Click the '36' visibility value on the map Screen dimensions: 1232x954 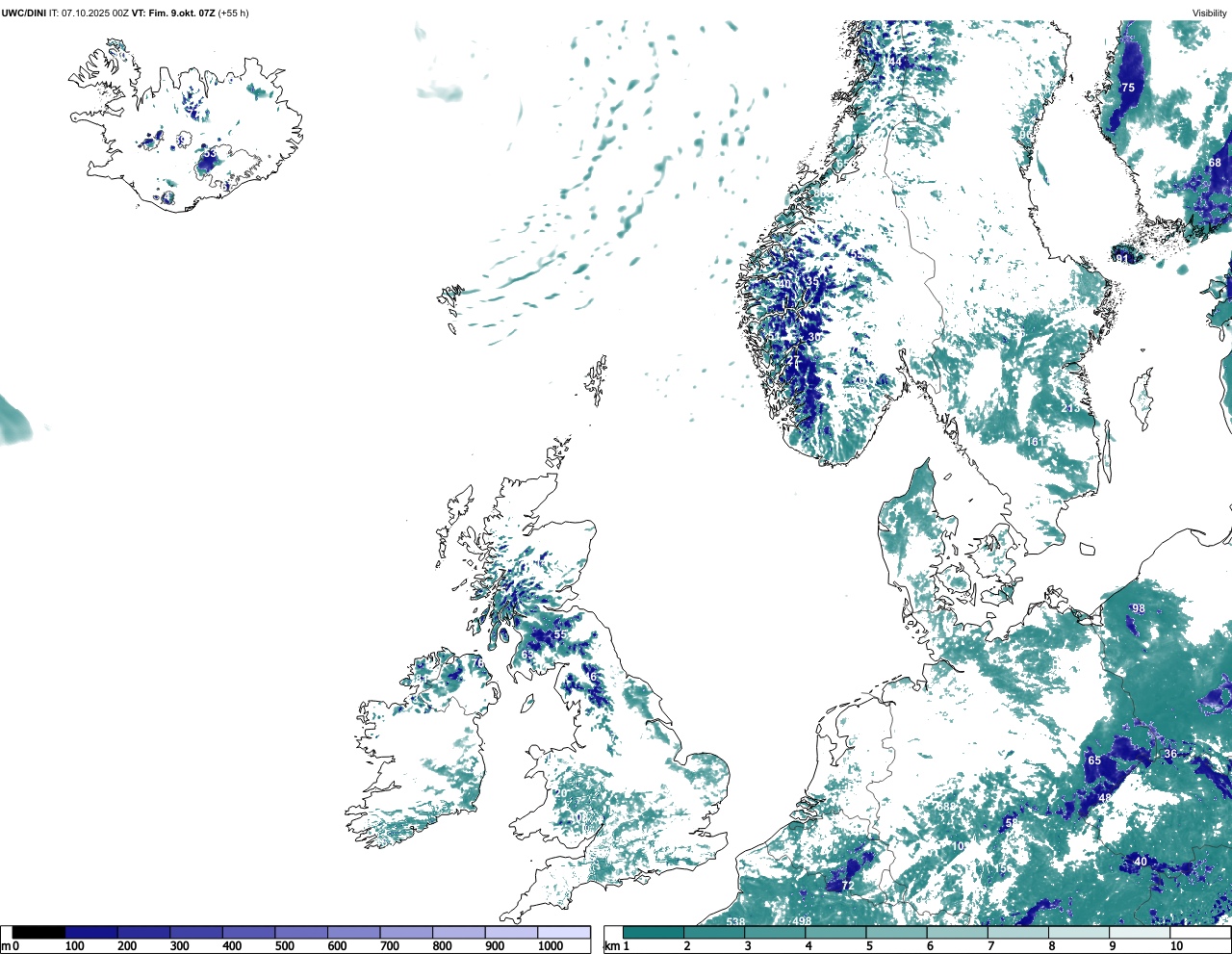coord(1170,755)
